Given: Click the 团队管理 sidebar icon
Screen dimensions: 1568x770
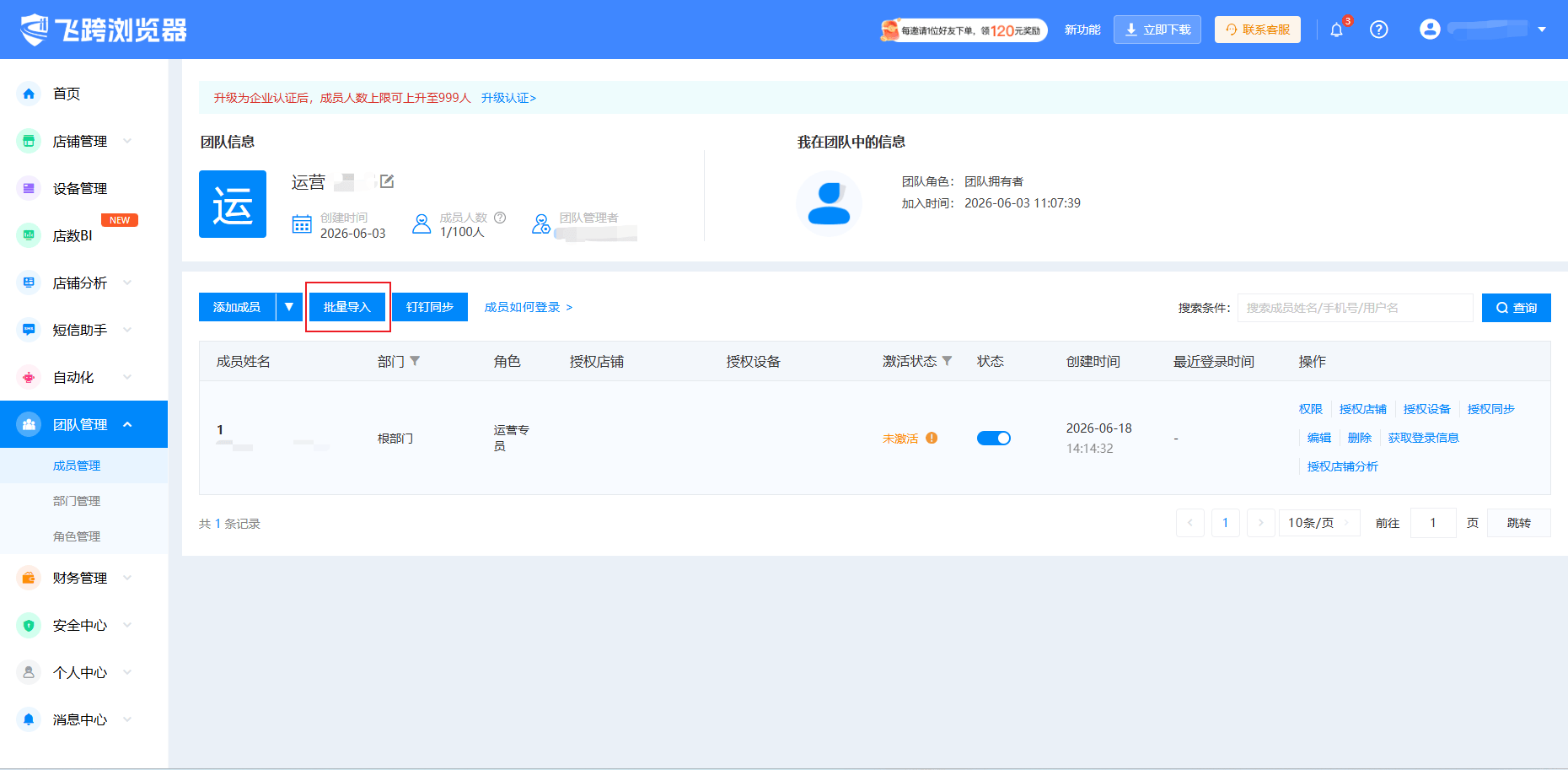Looking at the screenshot, I should click(29, 424).
